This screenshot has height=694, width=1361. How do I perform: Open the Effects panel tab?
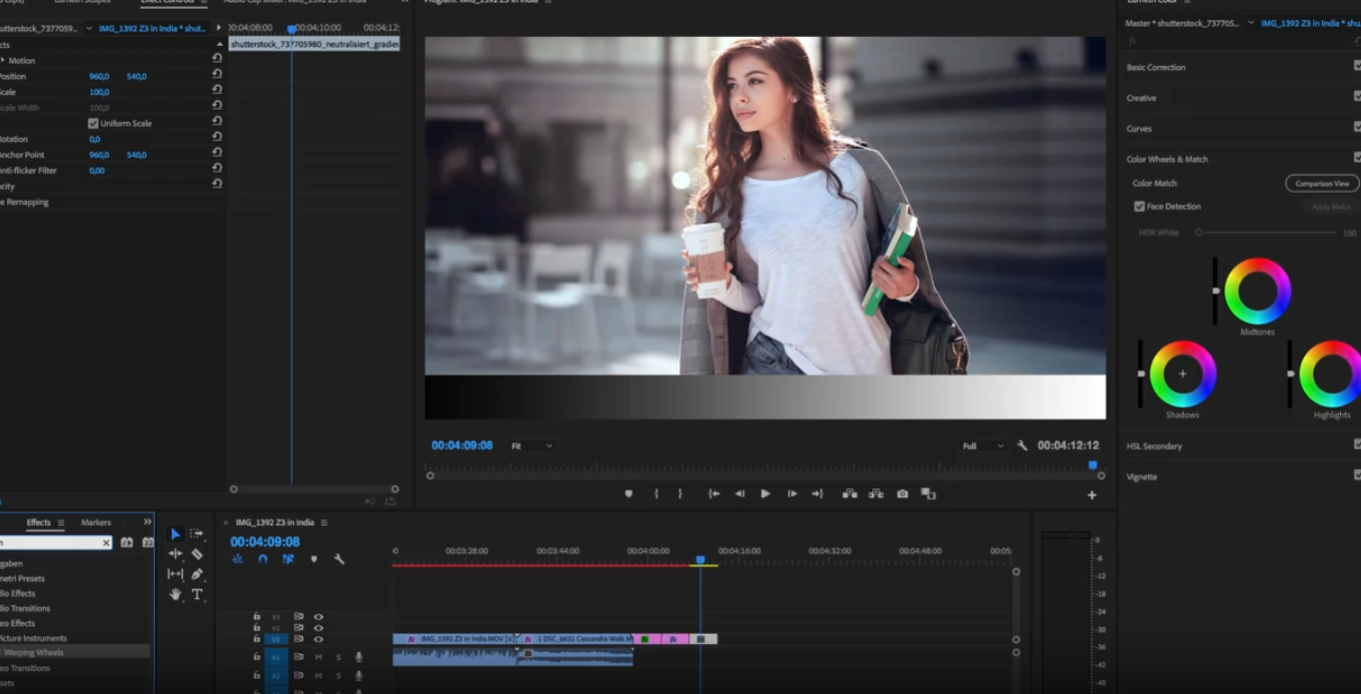(38, 523)
